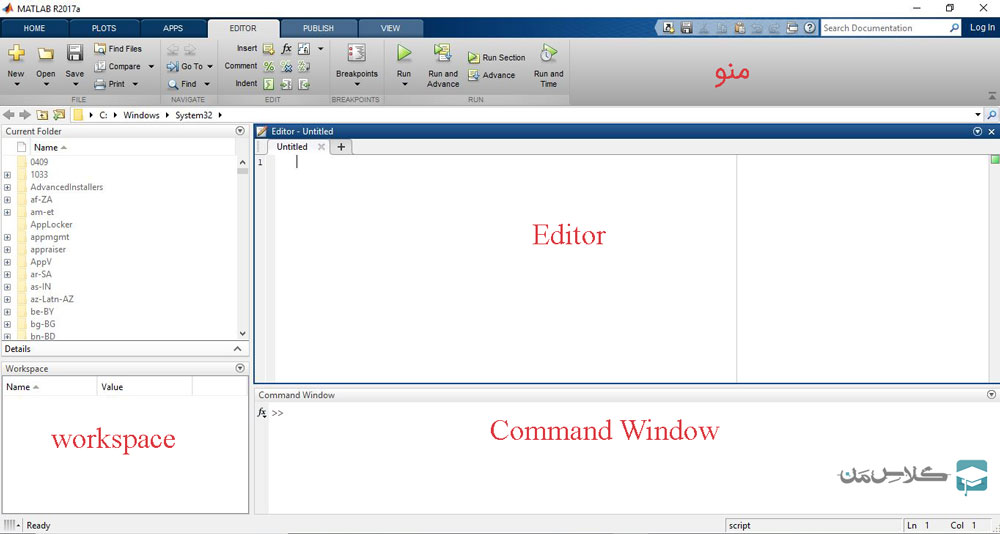Image resolution: width=1000 pixels, height=534 pixels.
Task: Click the Run and Time icon
Action: click(548, 53)
